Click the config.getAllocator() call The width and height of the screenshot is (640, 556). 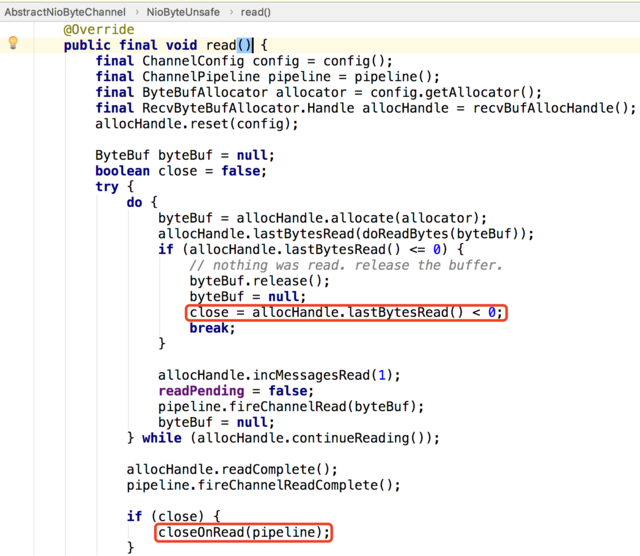pos(452,92)
